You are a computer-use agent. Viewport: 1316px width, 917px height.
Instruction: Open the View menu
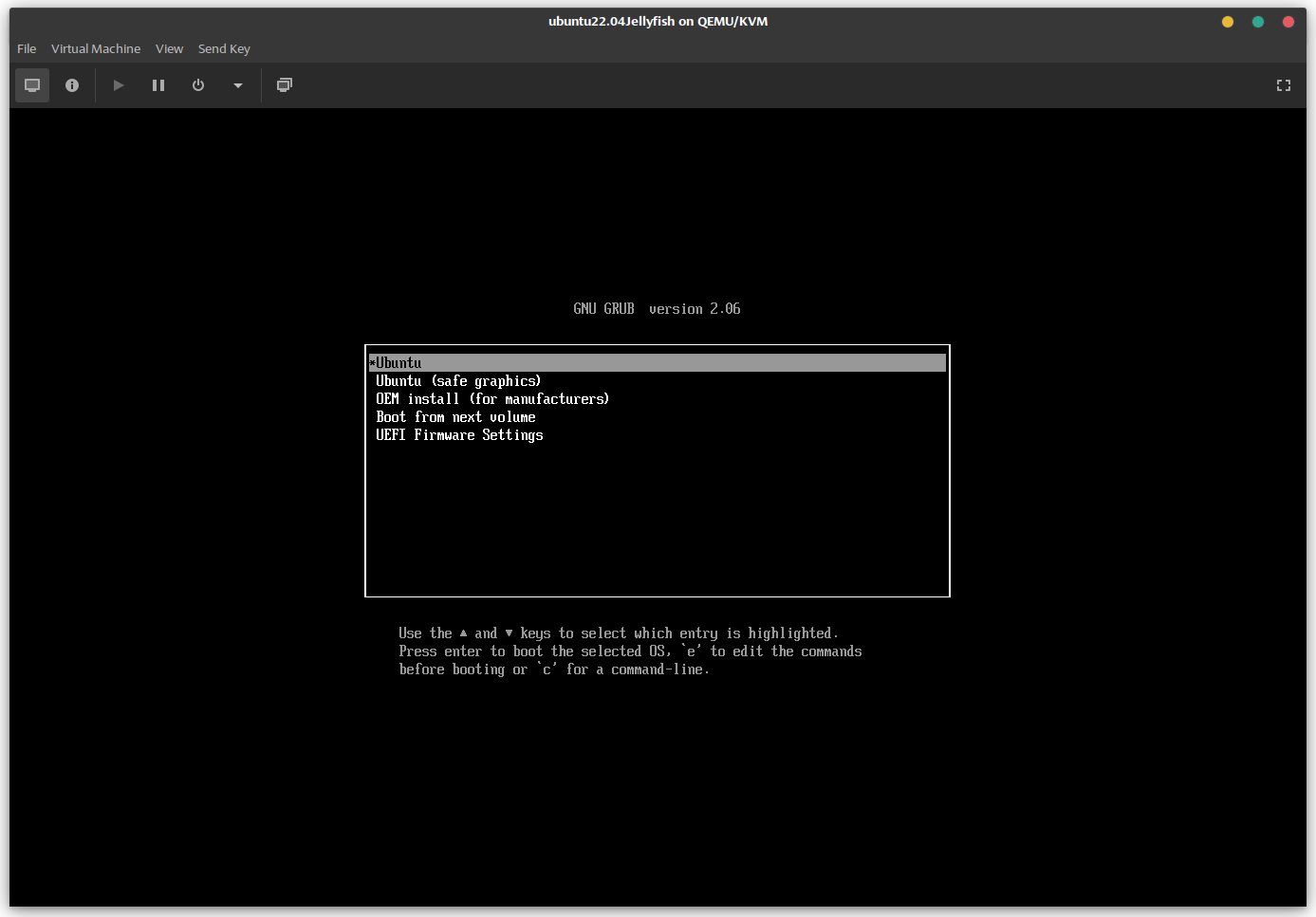tap(169, 48)
